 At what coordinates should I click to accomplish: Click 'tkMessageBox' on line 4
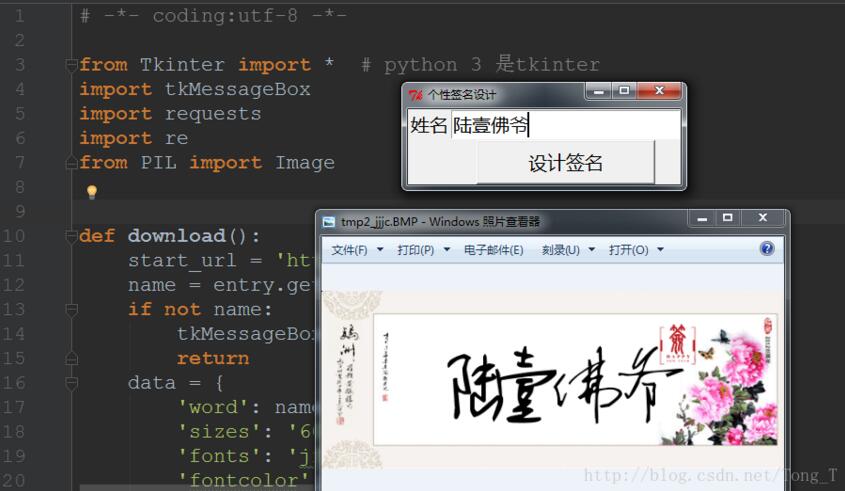pos(238,89)
